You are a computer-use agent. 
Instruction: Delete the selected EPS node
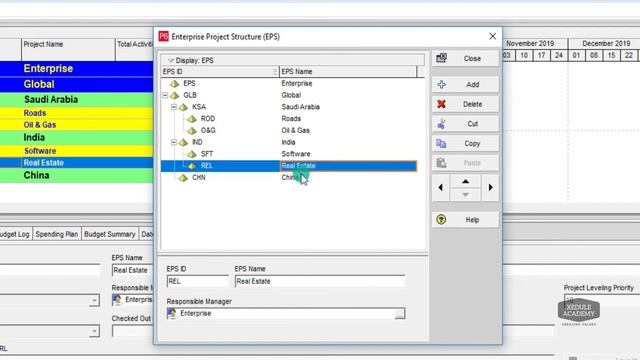pos(465,104)
